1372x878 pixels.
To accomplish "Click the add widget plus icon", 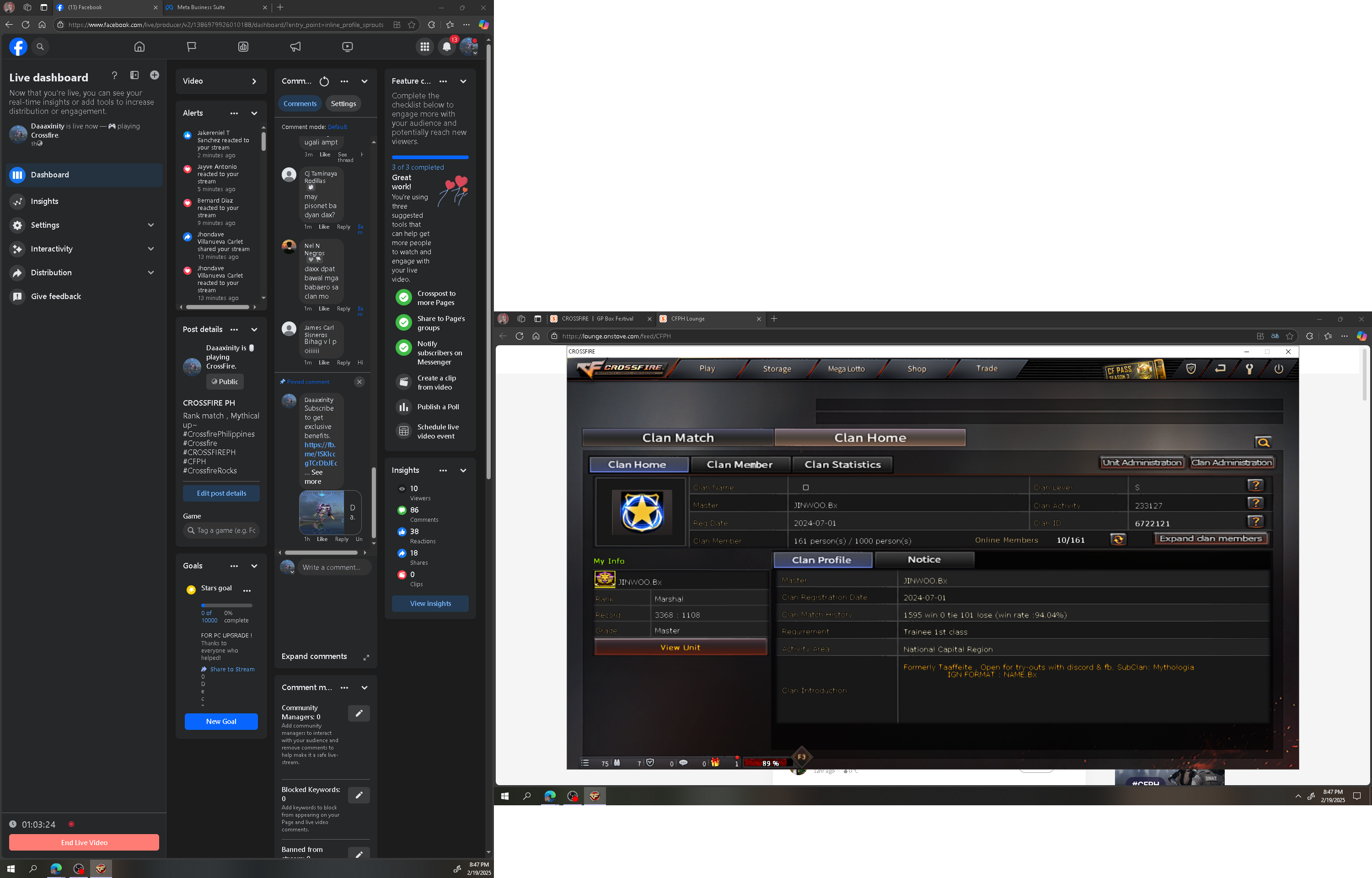I will coord(155,75).
